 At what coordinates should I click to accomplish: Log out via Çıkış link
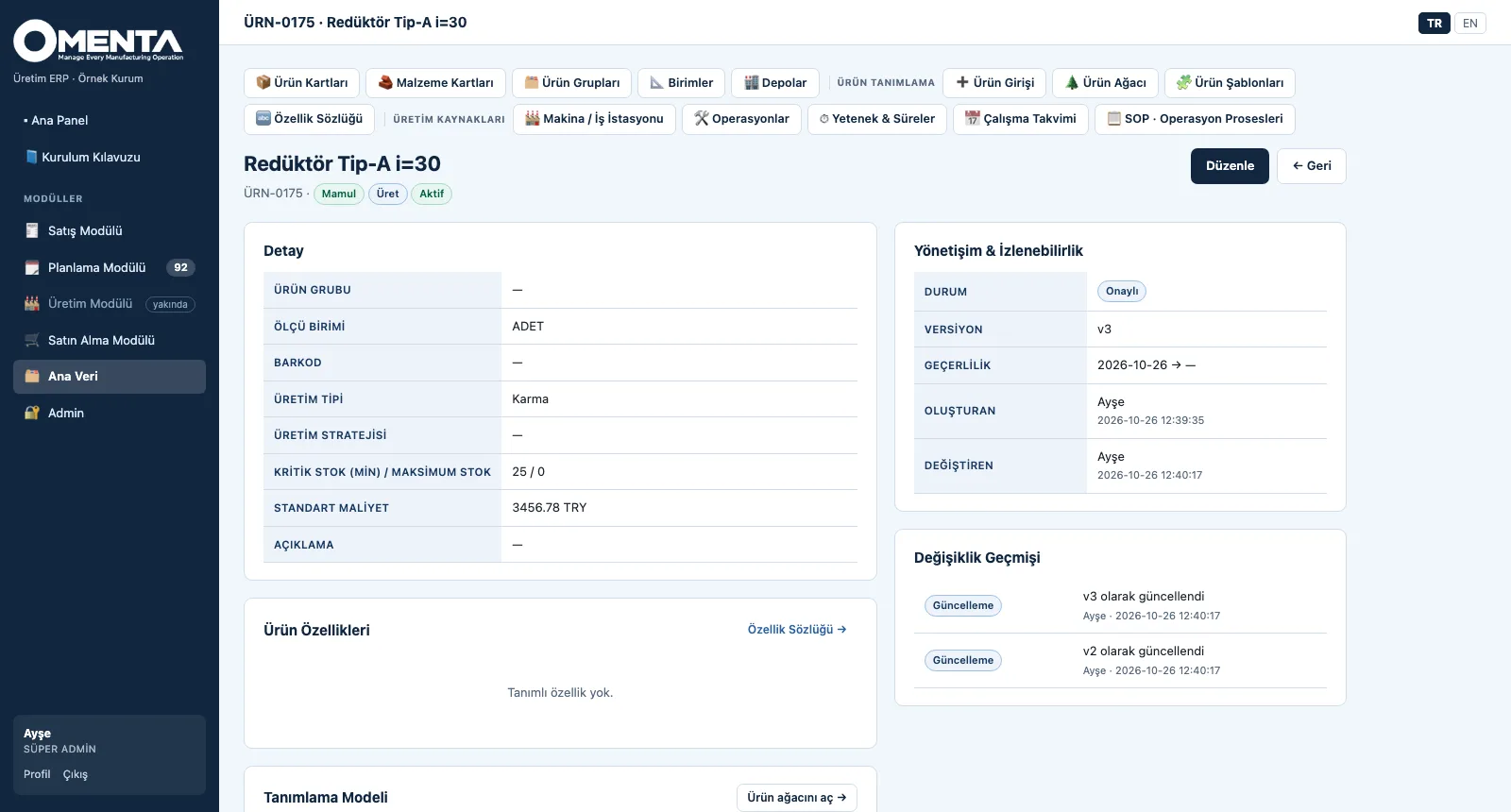pos(76,774)
